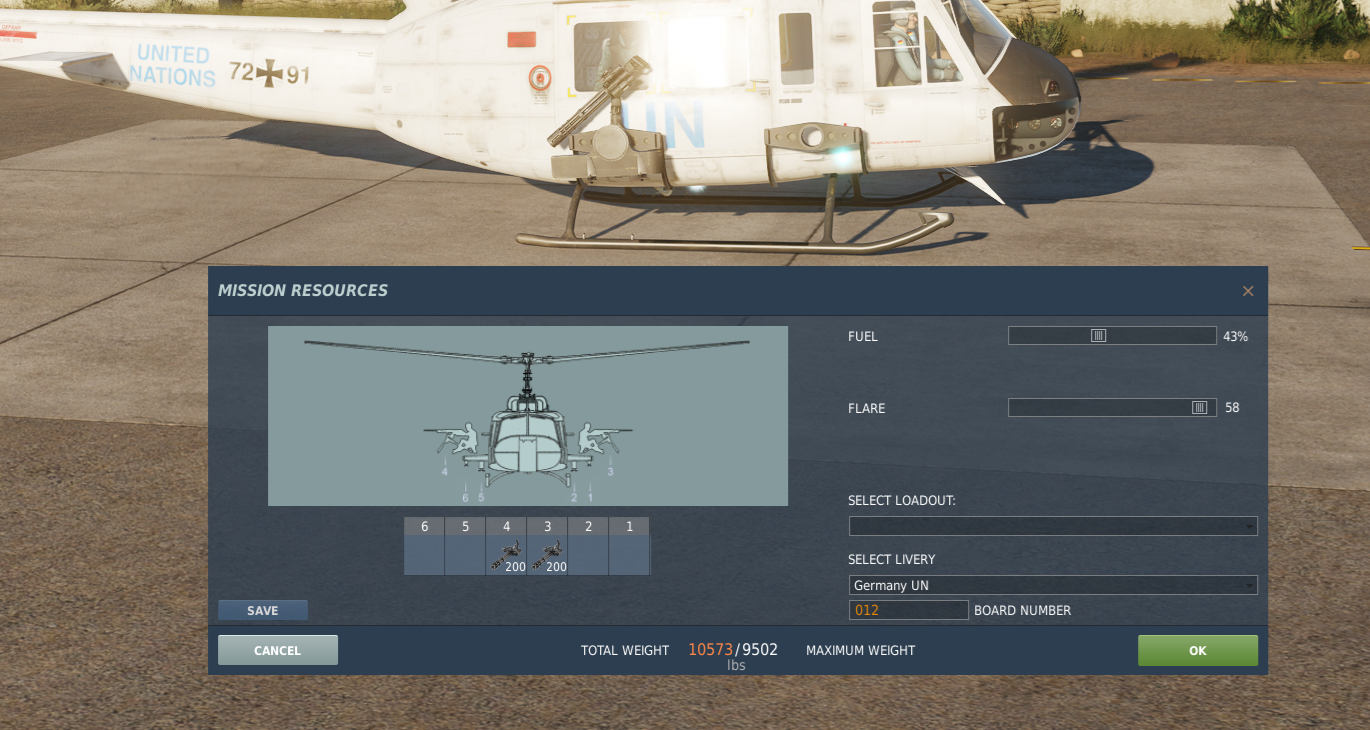Select the minigun icon in pylon 4
The image size is (1370, 730).
507,556
